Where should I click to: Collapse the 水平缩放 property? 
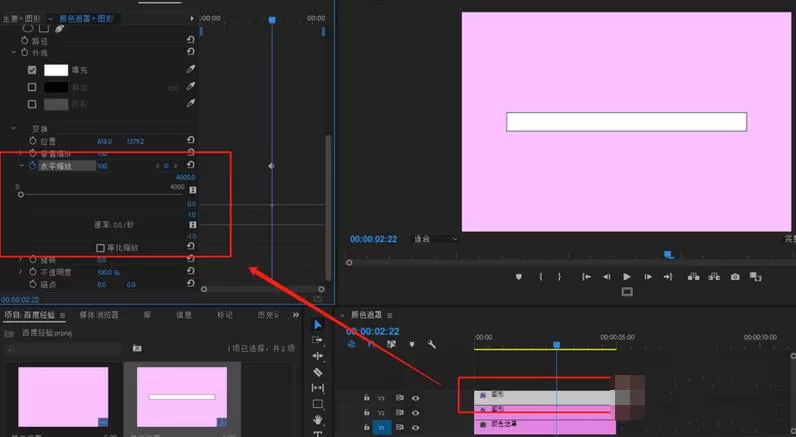pos(21,165)
